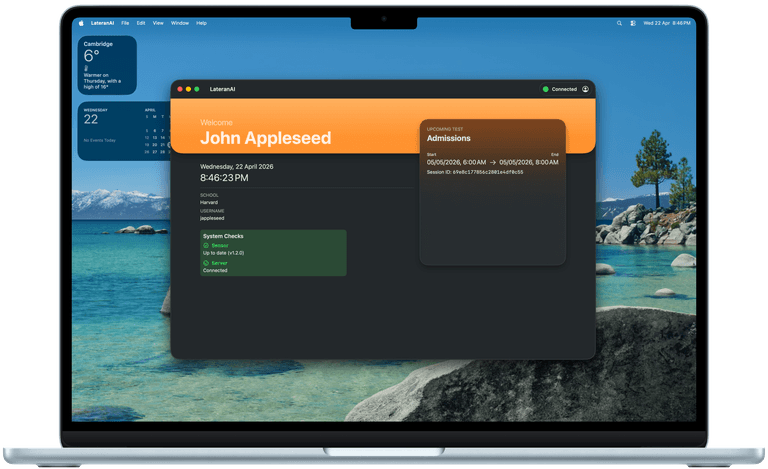Click the 6° temperature in Weather widget
Screen dimensions: 768x469
[91, 56]
